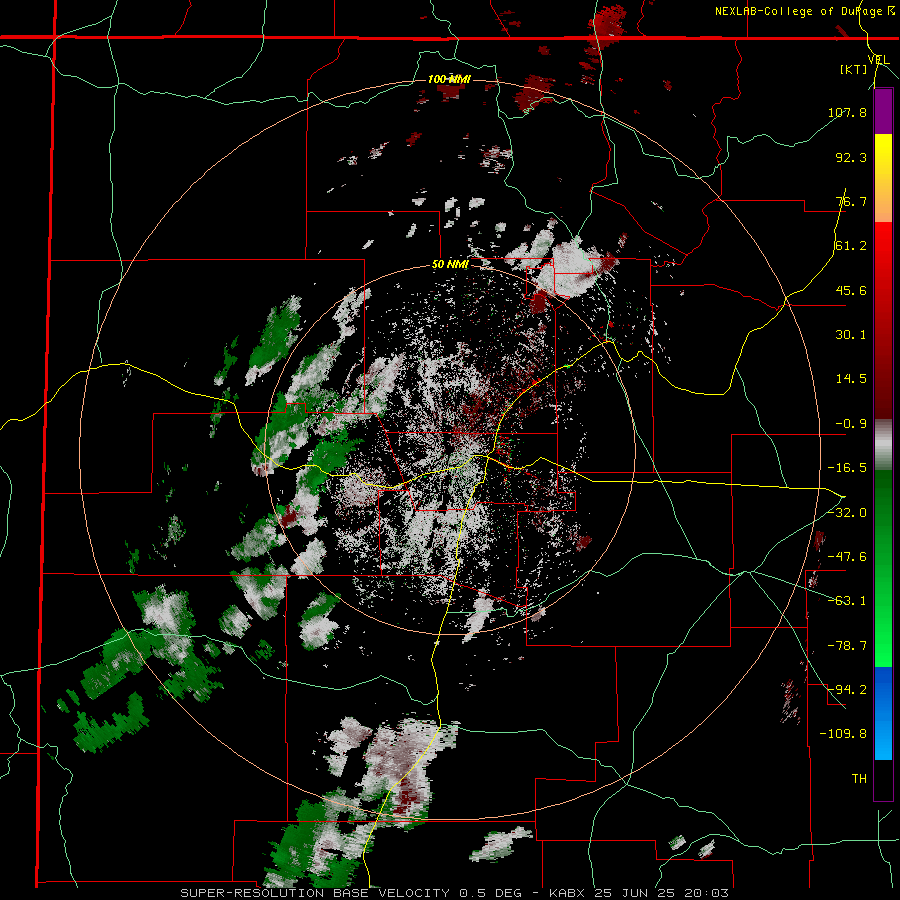Click the SUPER-RESOLUTION BASE VELOCITY caption text
Viewport: 900px width, 900px height.
click(x=315, y=893)
